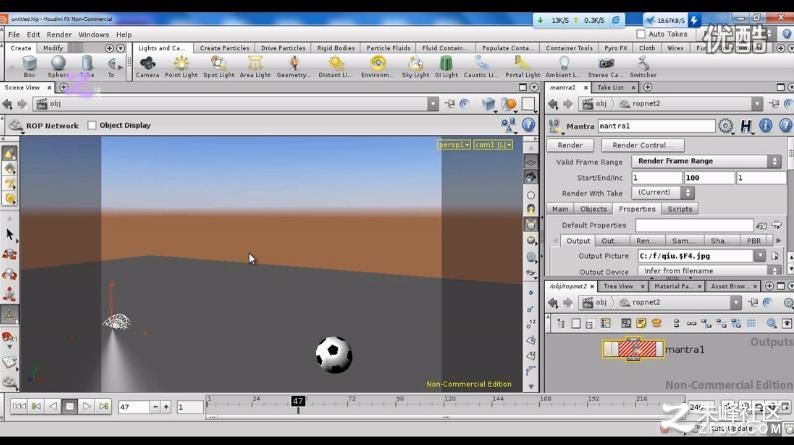Create a Sky Light
Viewport: 794px width, 445px height.
pyautogui.click(x=415, y=67)
